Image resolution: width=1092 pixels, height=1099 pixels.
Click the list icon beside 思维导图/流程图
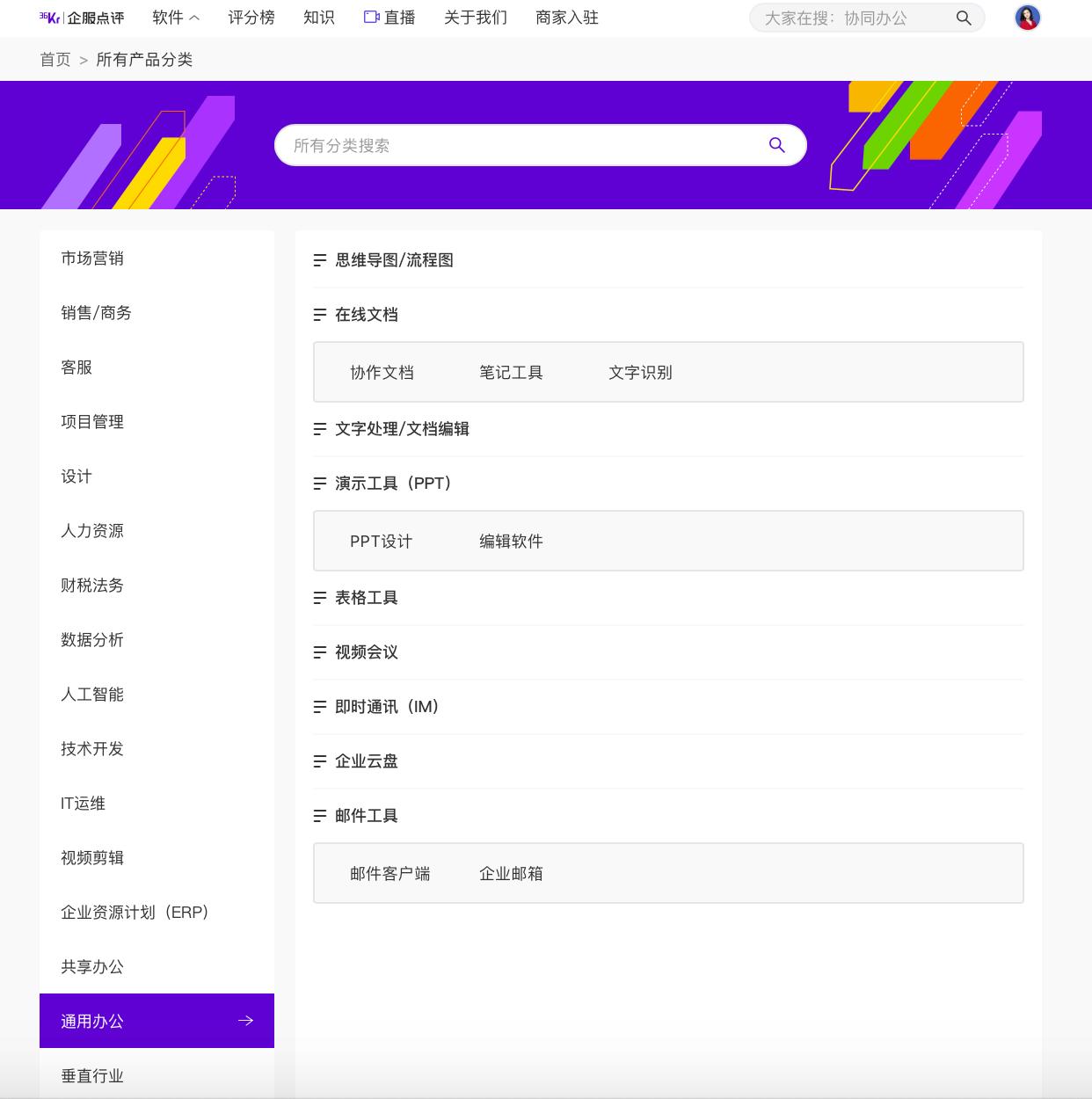click(x=319, y=260)
